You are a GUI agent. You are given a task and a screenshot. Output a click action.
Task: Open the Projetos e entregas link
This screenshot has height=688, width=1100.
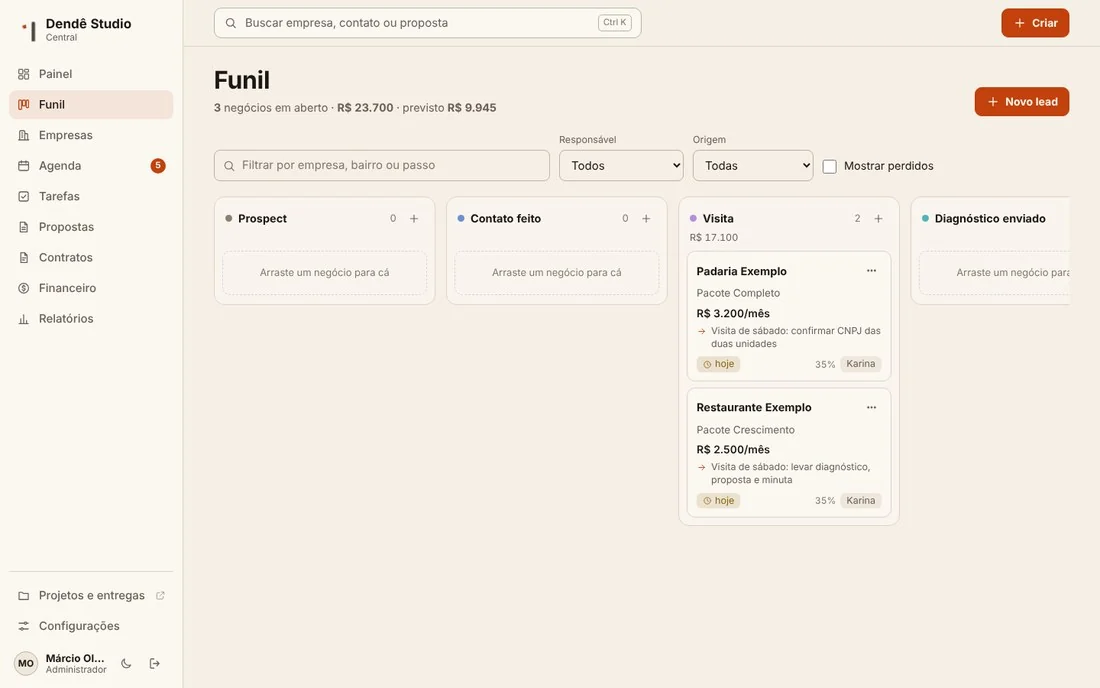coord(91,595)
